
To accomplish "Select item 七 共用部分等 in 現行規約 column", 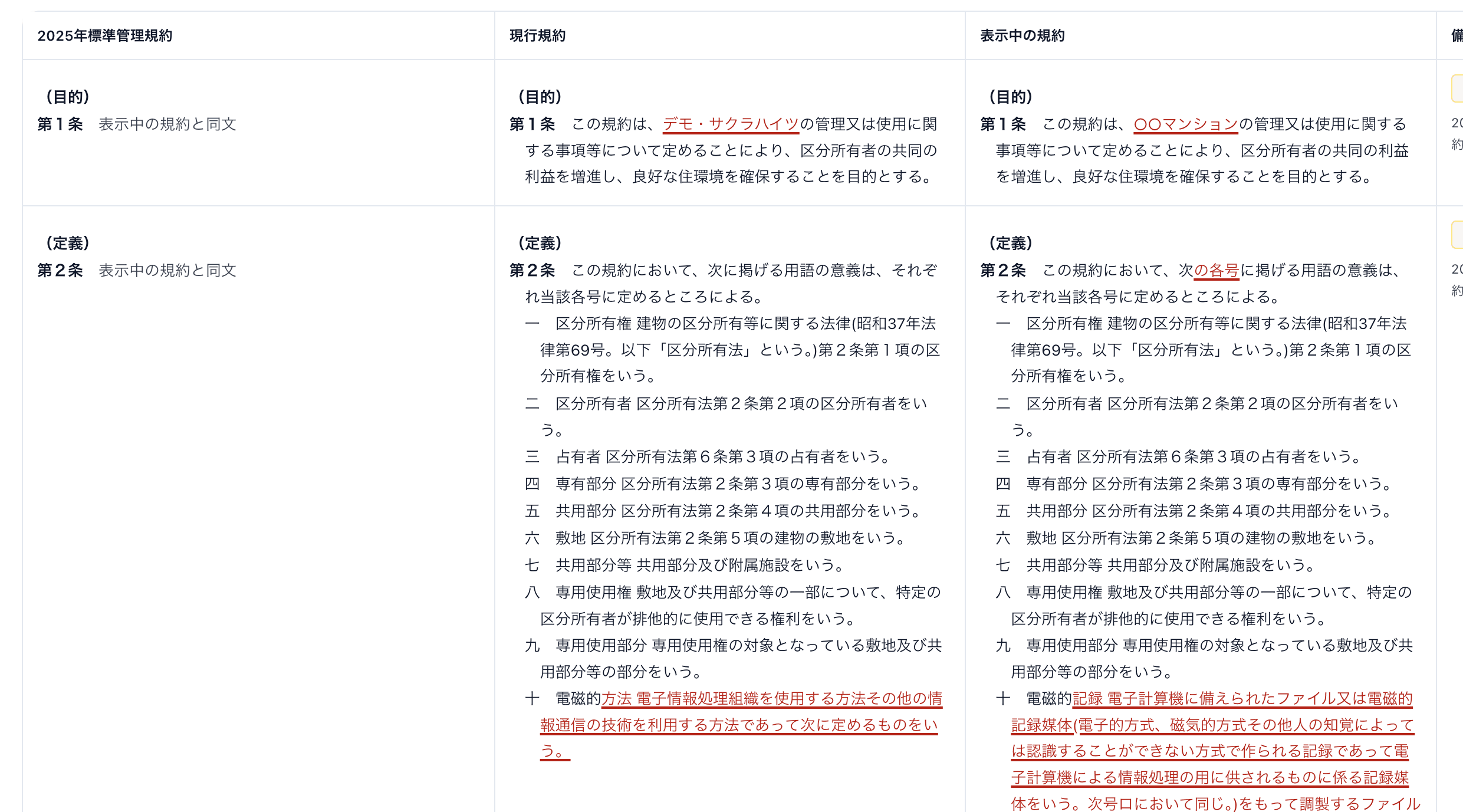I will [685, 566].
